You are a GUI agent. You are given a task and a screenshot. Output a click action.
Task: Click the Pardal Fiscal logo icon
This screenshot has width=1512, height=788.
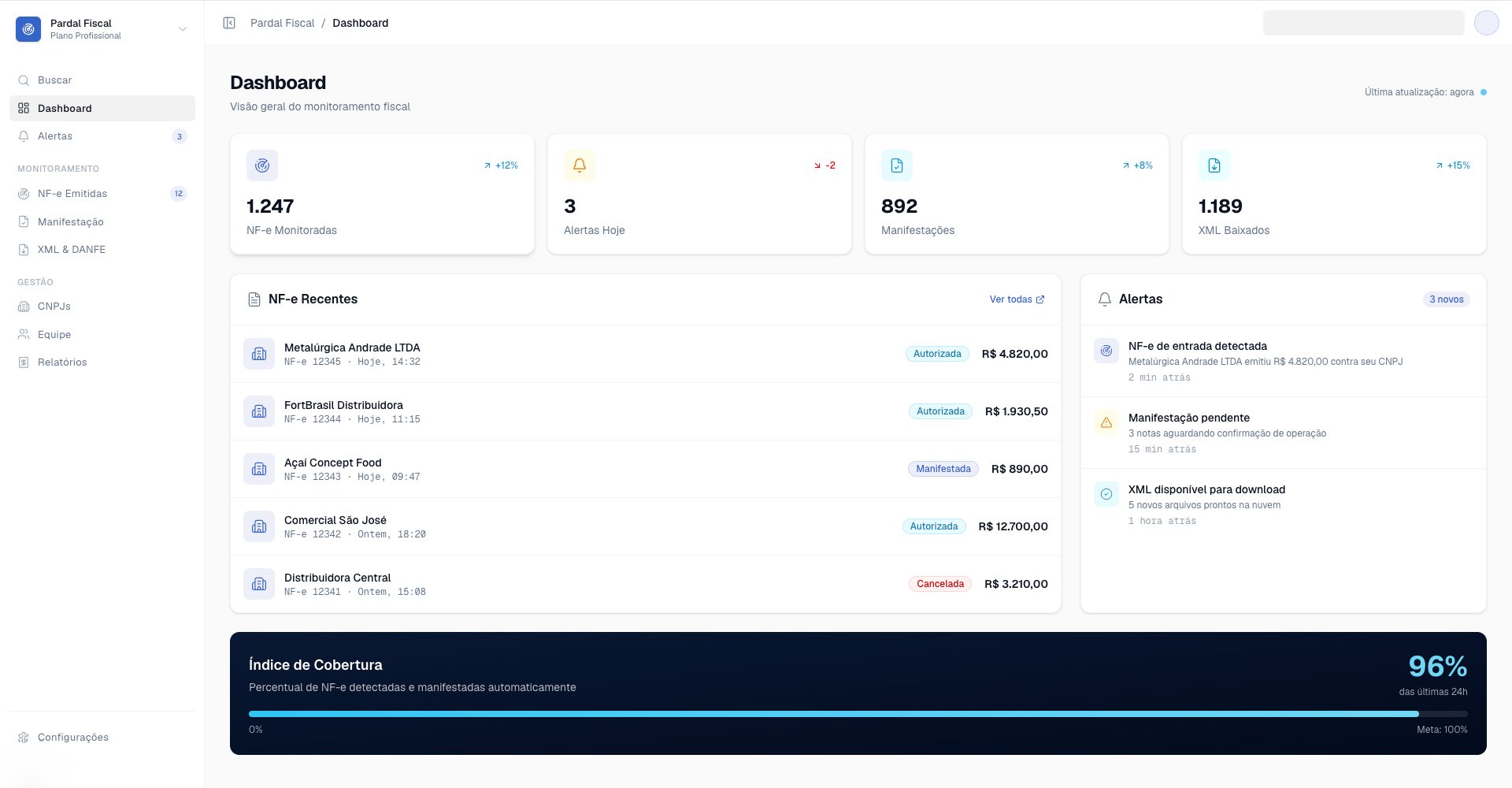(28, 29)
